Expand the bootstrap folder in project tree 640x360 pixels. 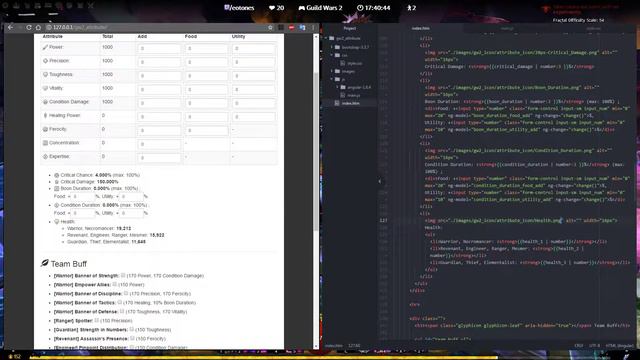[332, 47]
